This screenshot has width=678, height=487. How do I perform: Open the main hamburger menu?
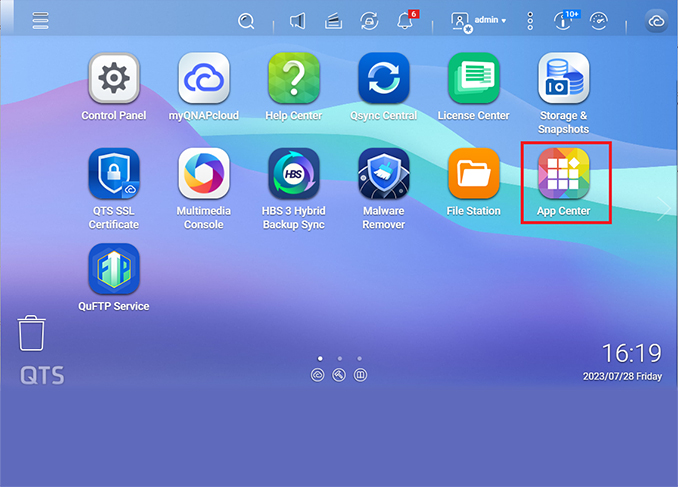[x=40, y=20]
